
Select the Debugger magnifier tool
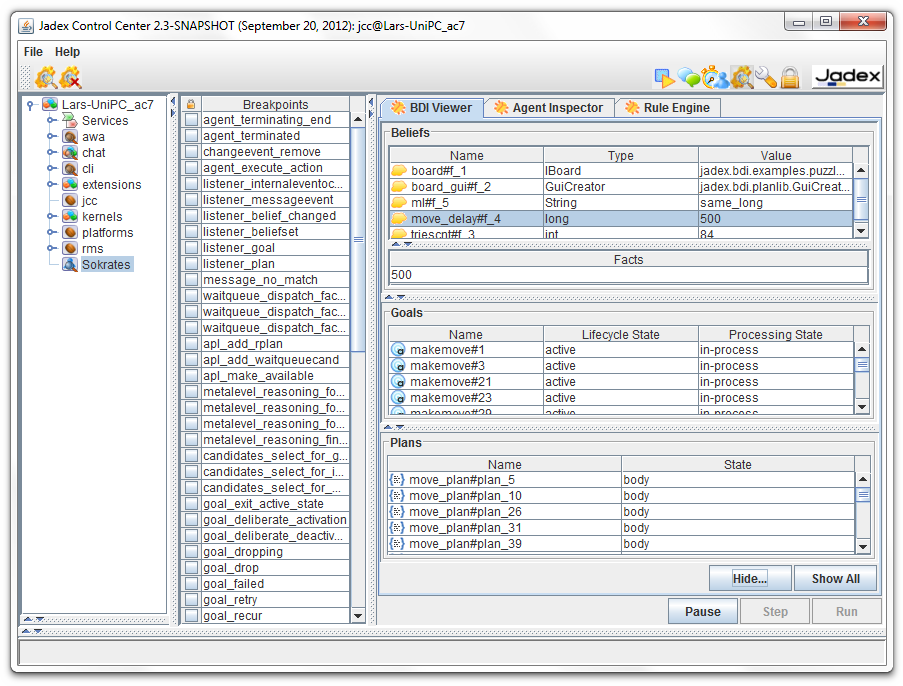click(x=740, y=76)
